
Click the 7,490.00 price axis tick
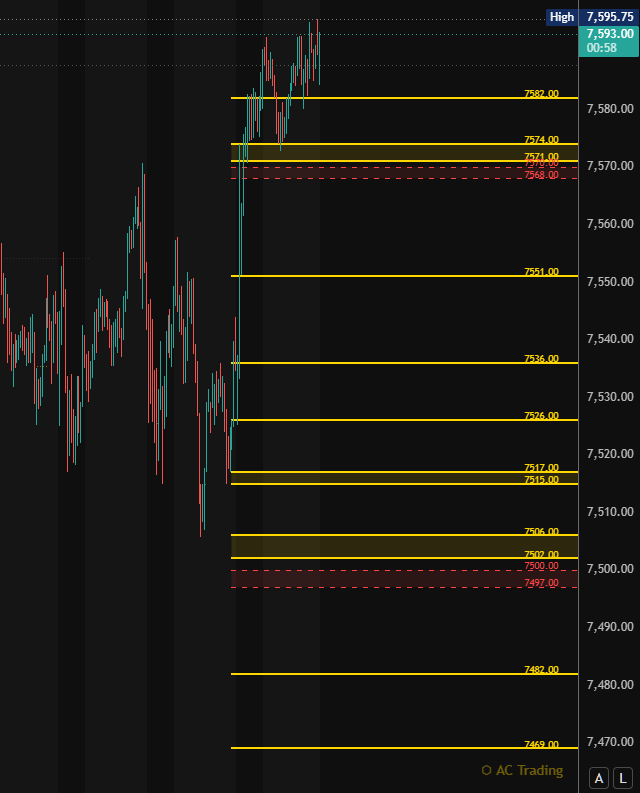click(610, 627)
